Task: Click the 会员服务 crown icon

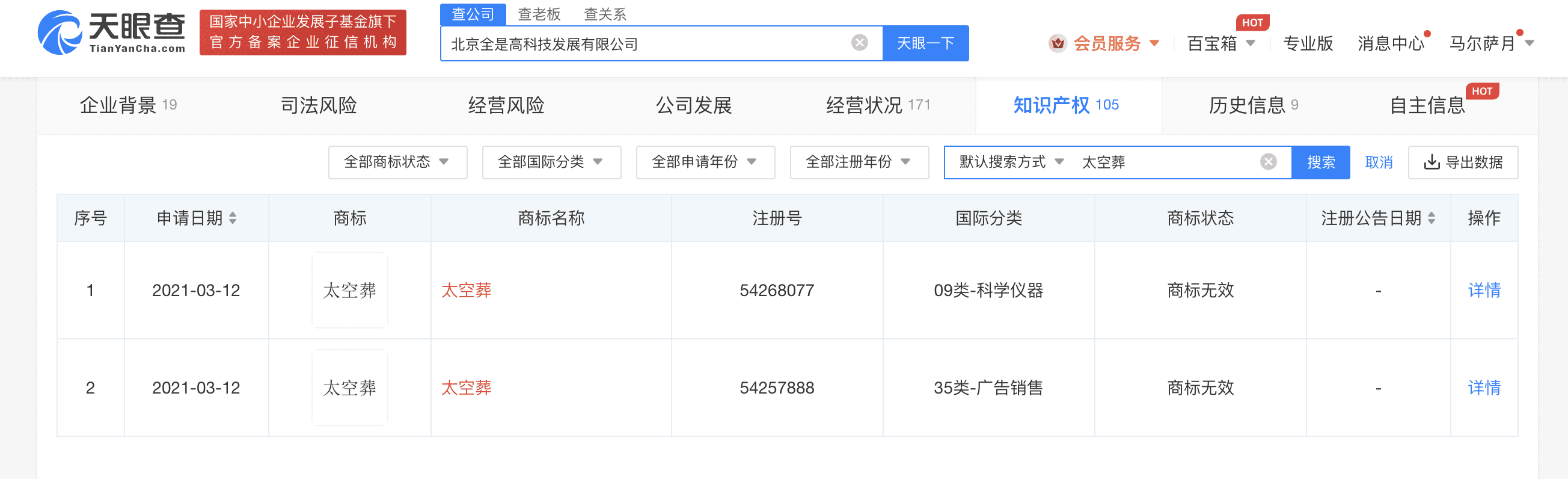Action: (x=1058, y=43)
